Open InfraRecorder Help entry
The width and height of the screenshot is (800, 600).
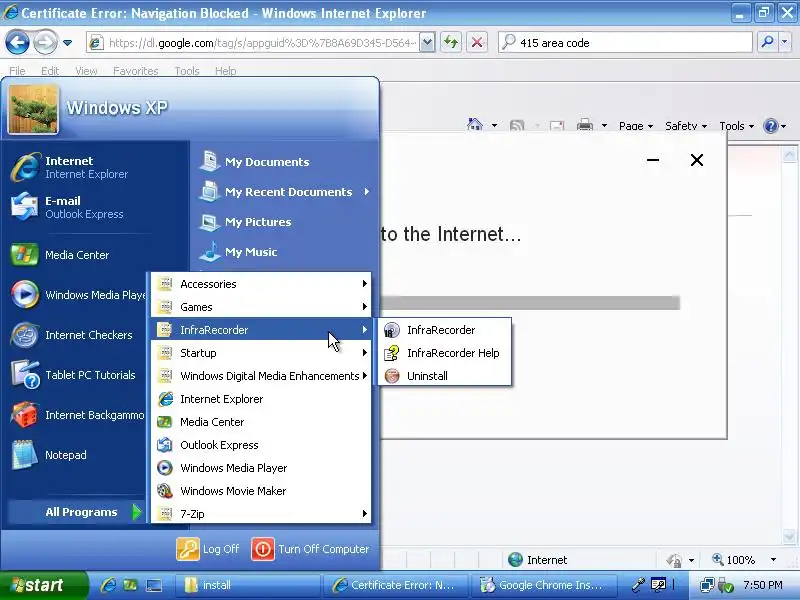pyautogui.click(x=443, y=353)
